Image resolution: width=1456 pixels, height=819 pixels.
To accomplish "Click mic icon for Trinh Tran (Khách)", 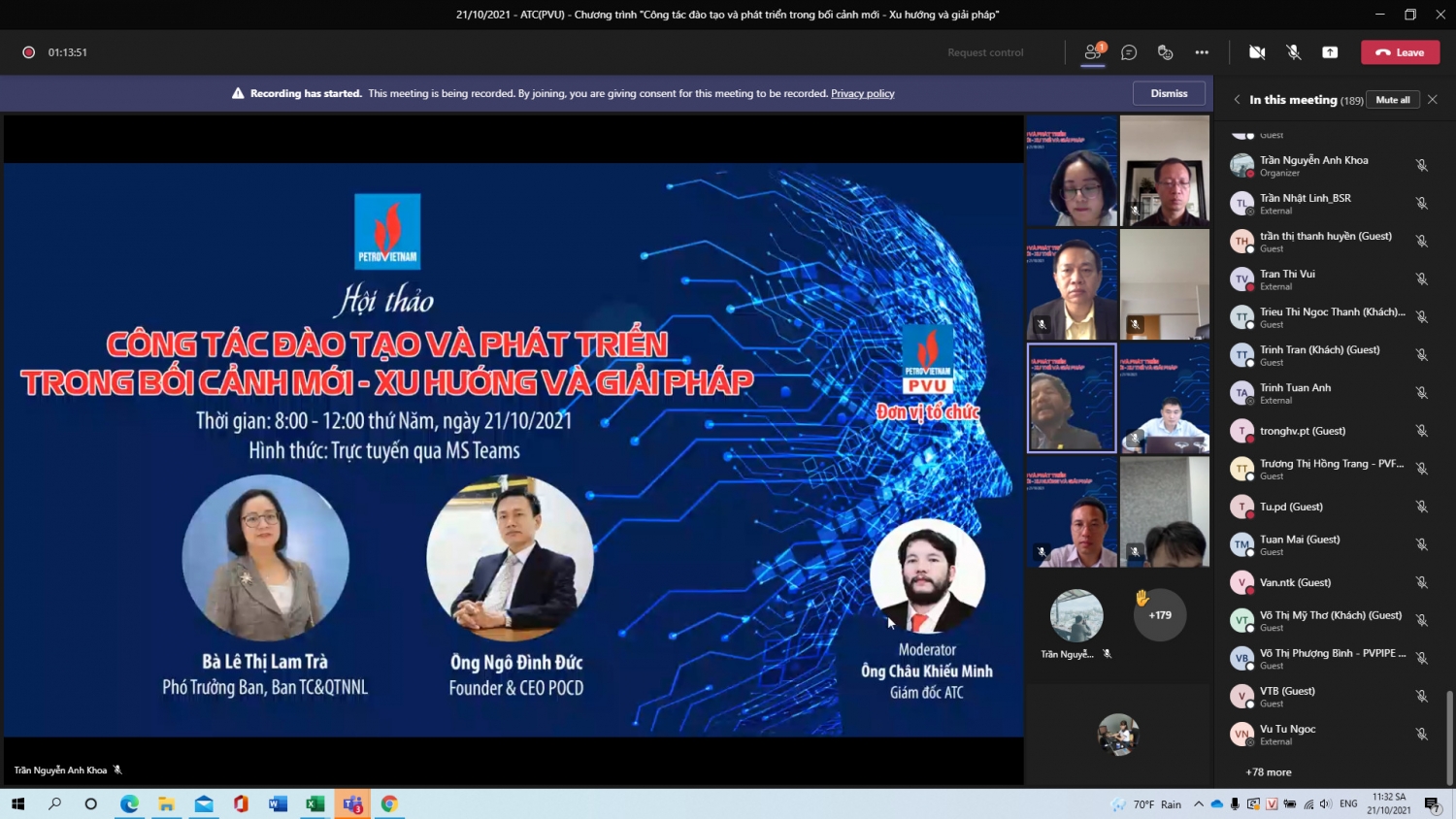I will coord(1421,355).
